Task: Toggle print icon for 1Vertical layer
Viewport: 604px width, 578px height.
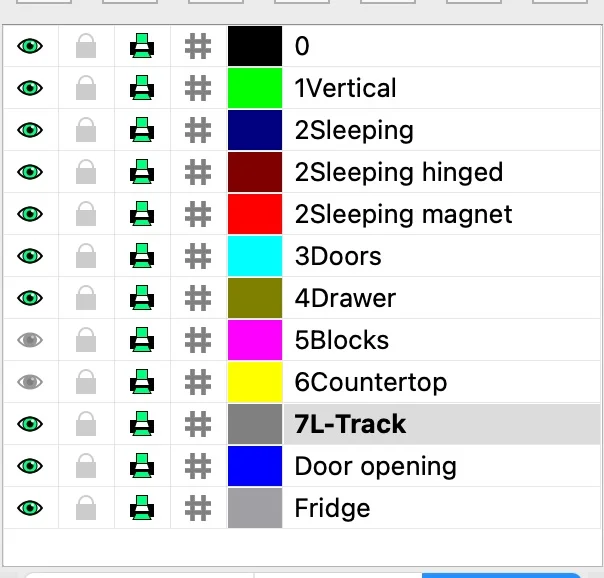Action: (x=143, y=89)
